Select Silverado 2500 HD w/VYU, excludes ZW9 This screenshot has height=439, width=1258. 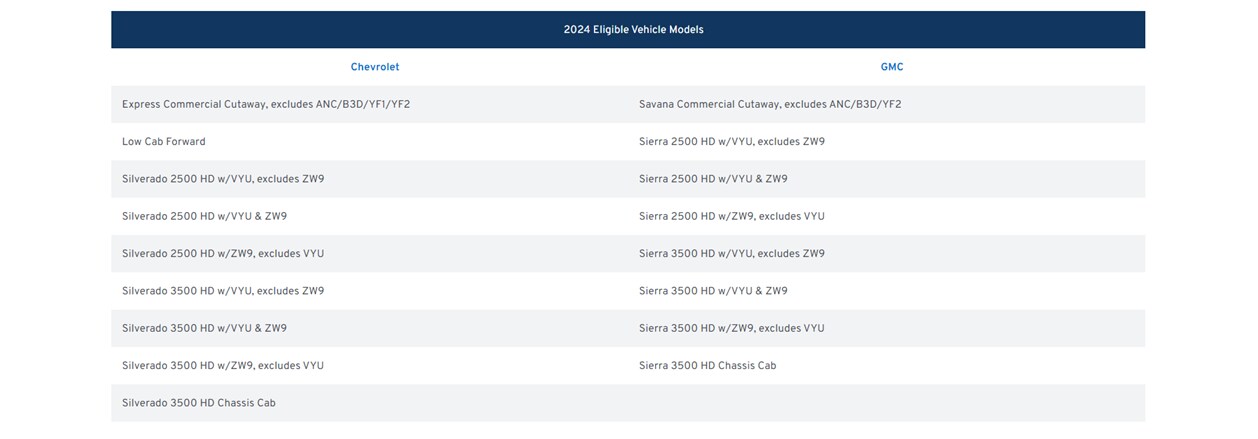(223, 179)
